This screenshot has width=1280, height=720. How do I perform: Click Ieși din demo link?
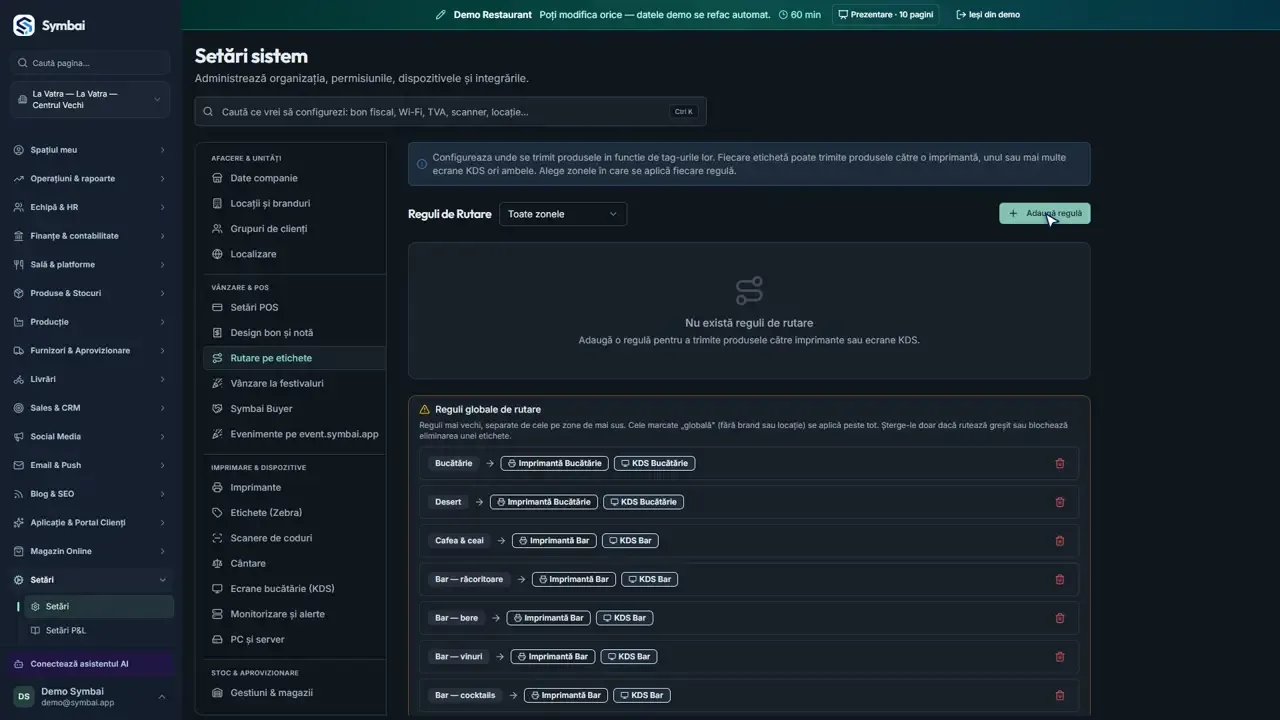[x=988, y=15]
